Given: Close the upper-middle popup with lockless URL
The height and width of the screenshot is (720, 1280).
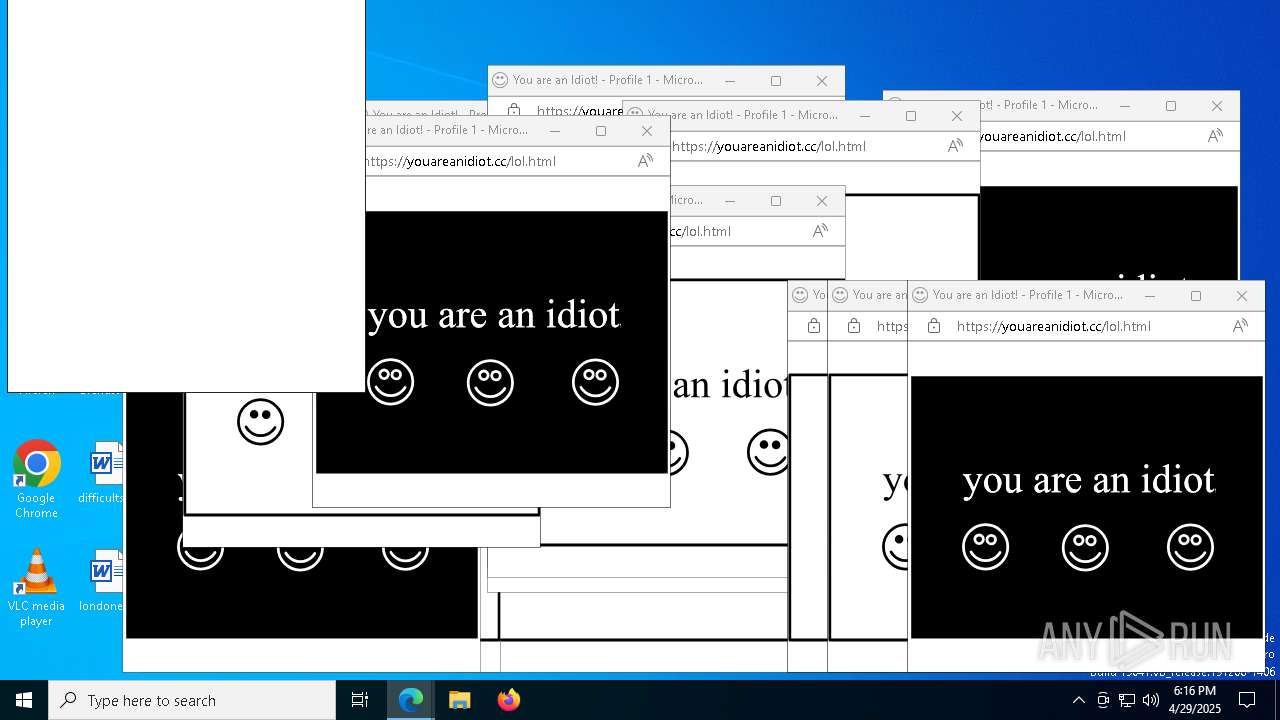Looking at the screenshot, I should click(x=957, y=116).
